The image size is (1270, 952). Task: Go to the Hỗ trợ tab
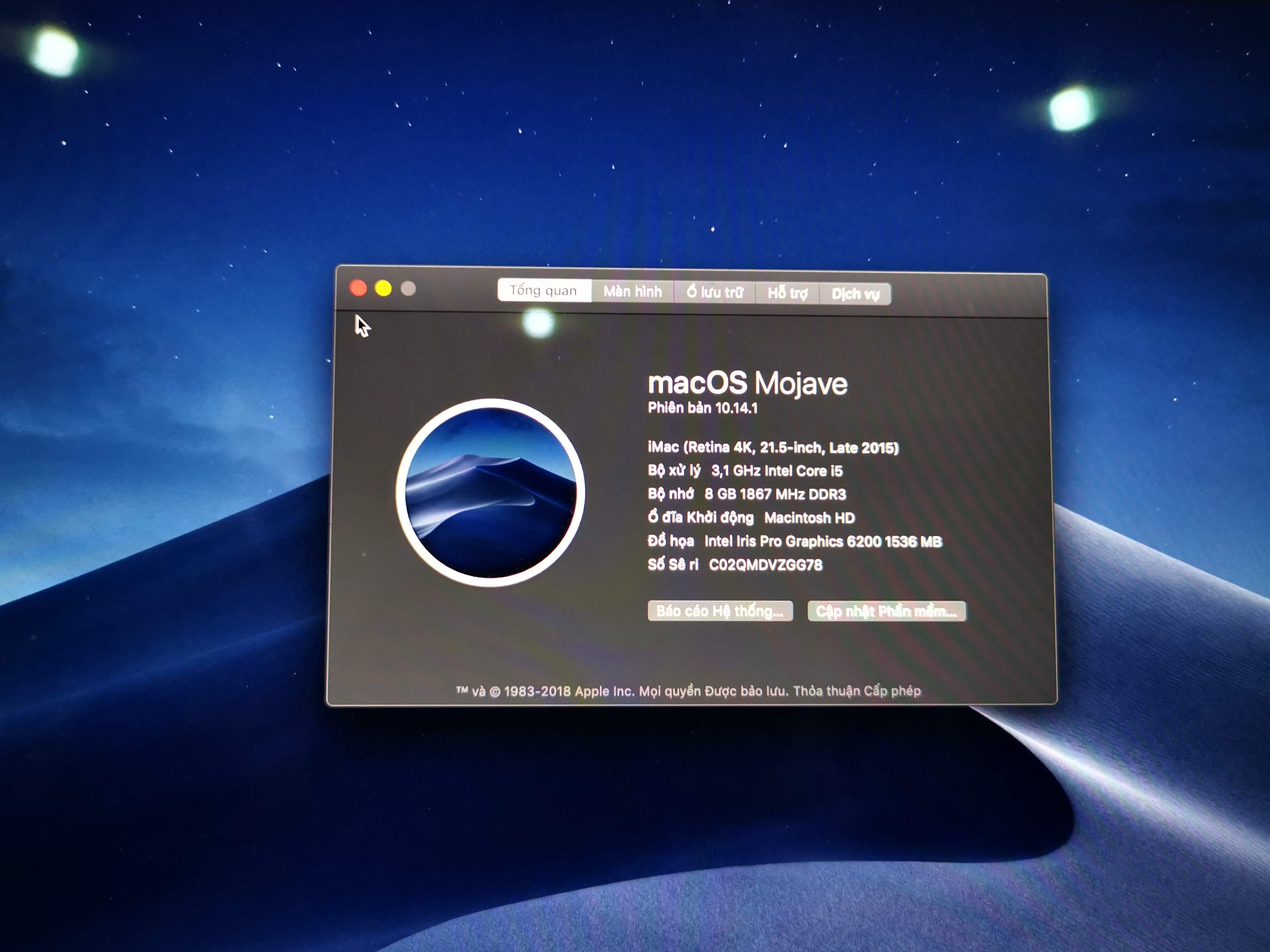[x=787, y=293]
